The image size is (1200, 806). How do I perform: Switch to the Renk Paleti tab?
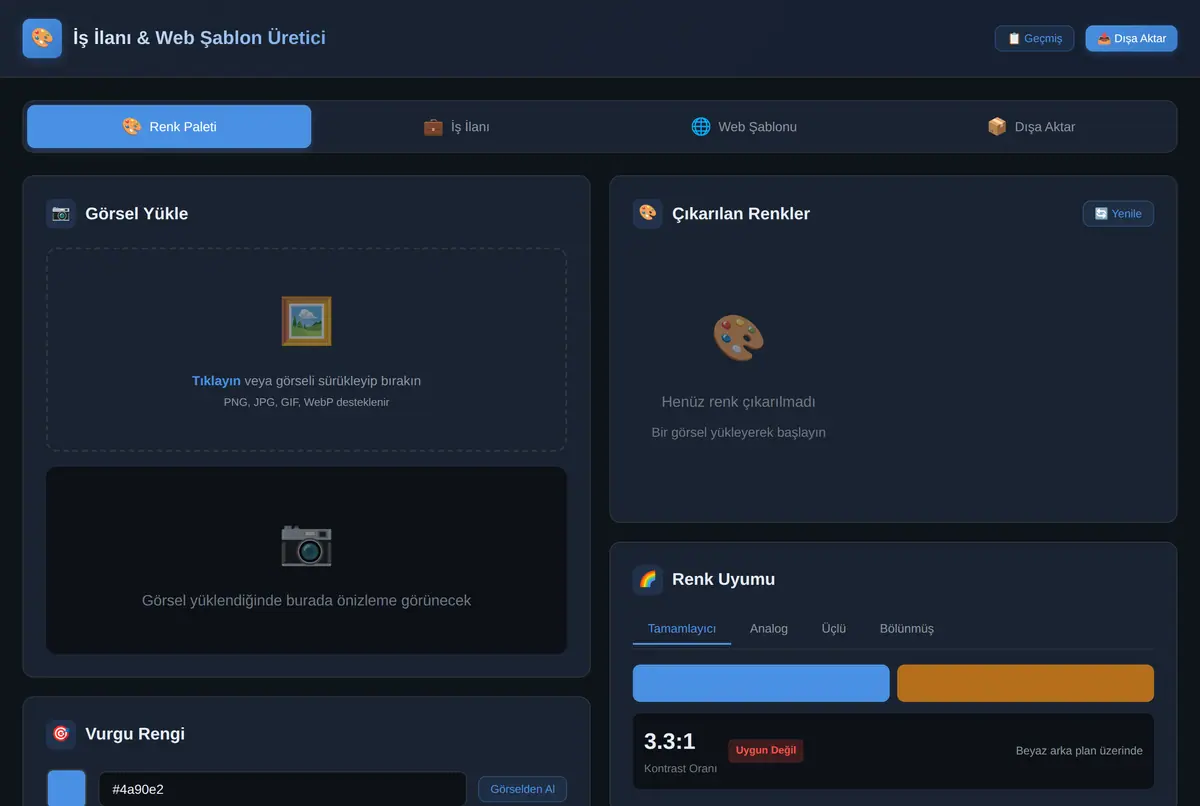pos(169,127)
